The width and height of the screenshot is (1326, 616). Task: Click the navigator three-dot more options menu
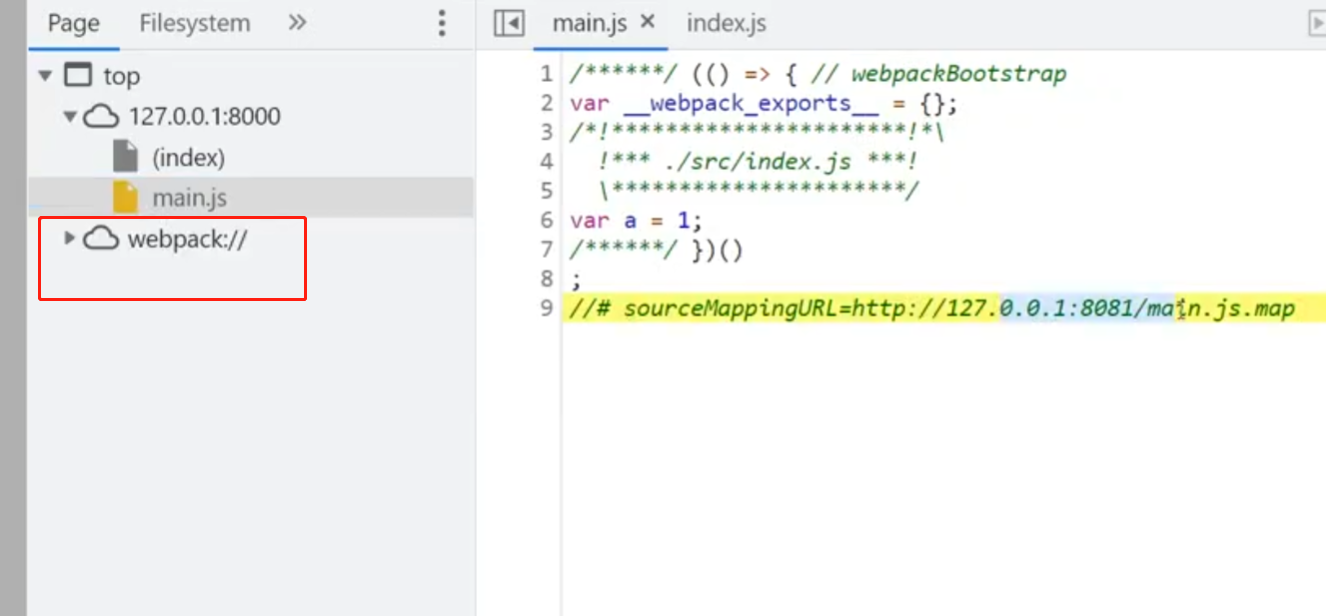[442, 24]
